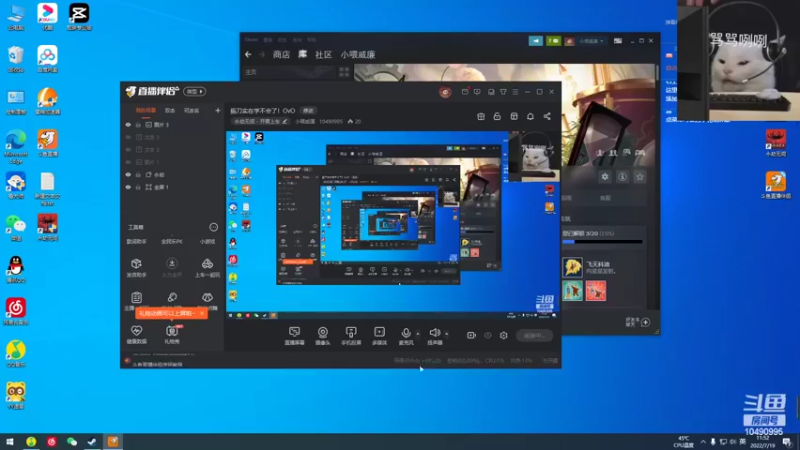Open the mode pill beside companion logo
Image resolution: width=800 pixels, height=450 pixels.
coord(194,91)
